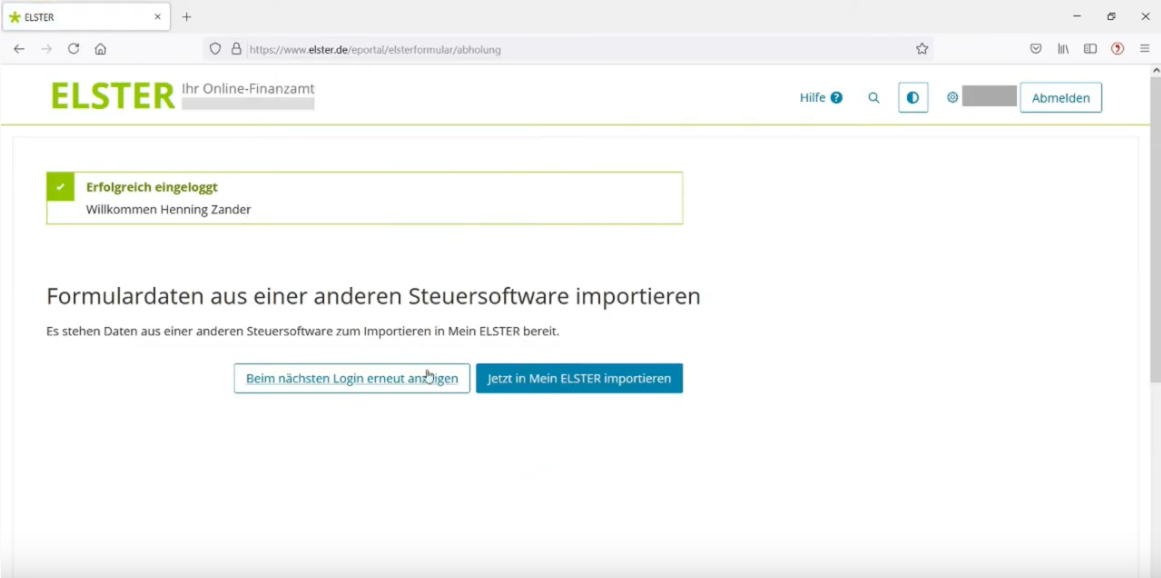Open the settings gear icon

coord(952,97)
